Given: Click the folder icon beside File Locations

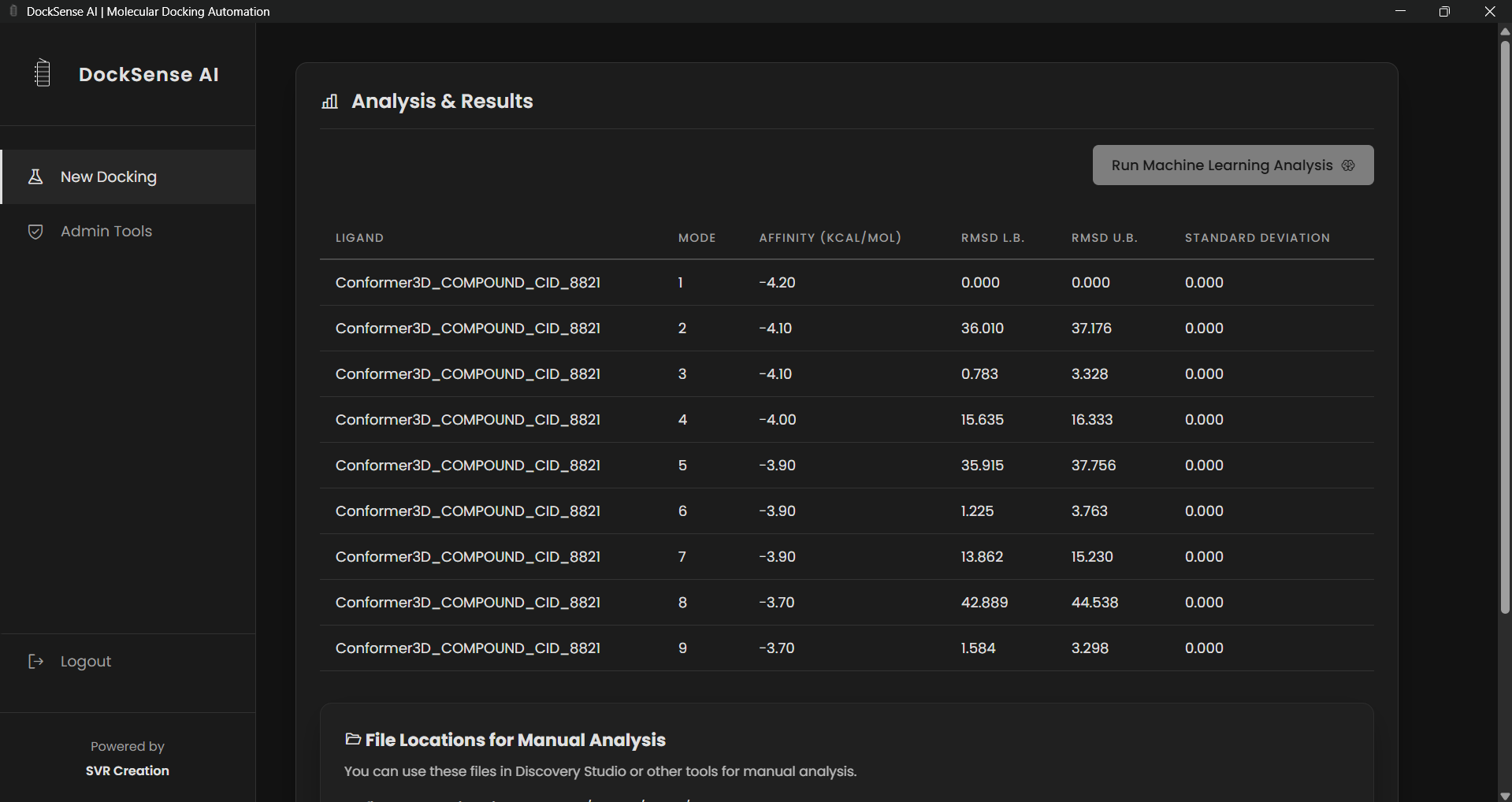Looking at the screenshot, I should tap(353, 739).
